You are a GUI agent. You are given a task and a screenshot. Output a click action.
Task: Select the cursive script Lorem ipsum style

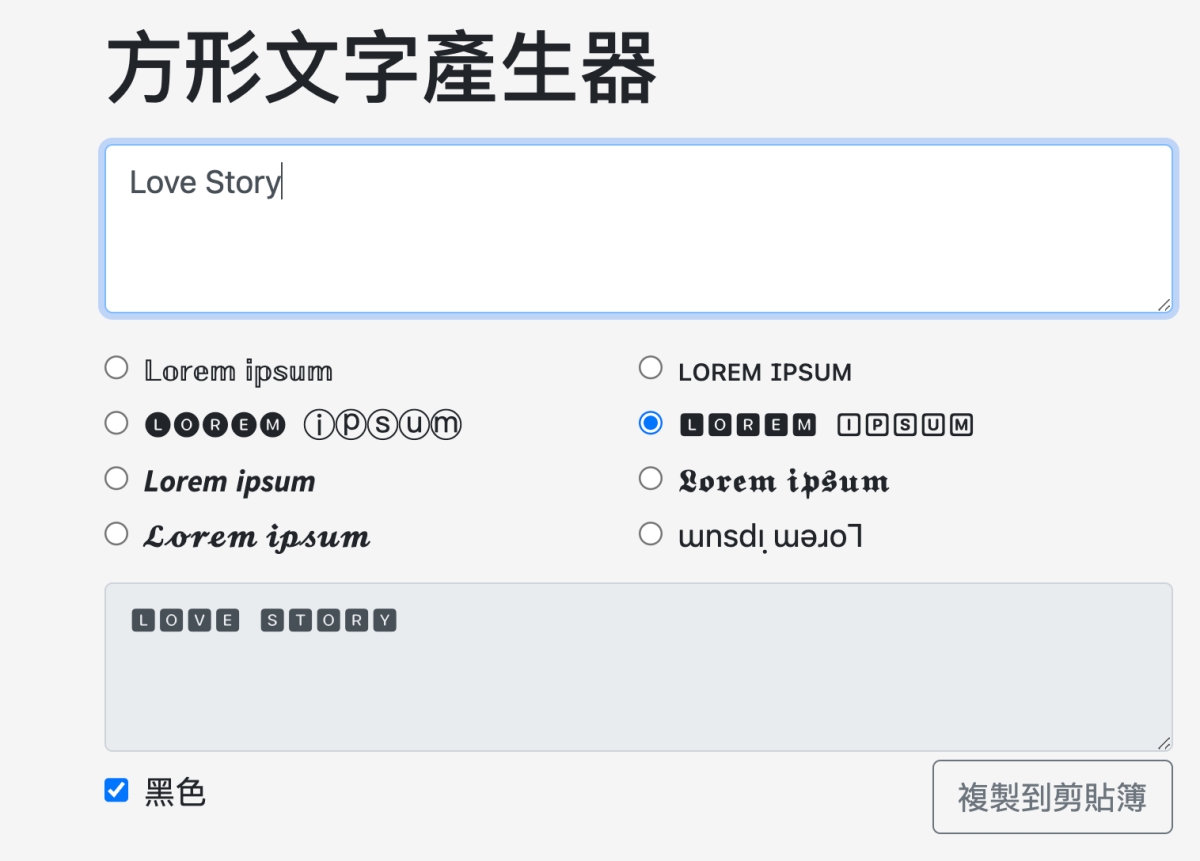point(116,534)
